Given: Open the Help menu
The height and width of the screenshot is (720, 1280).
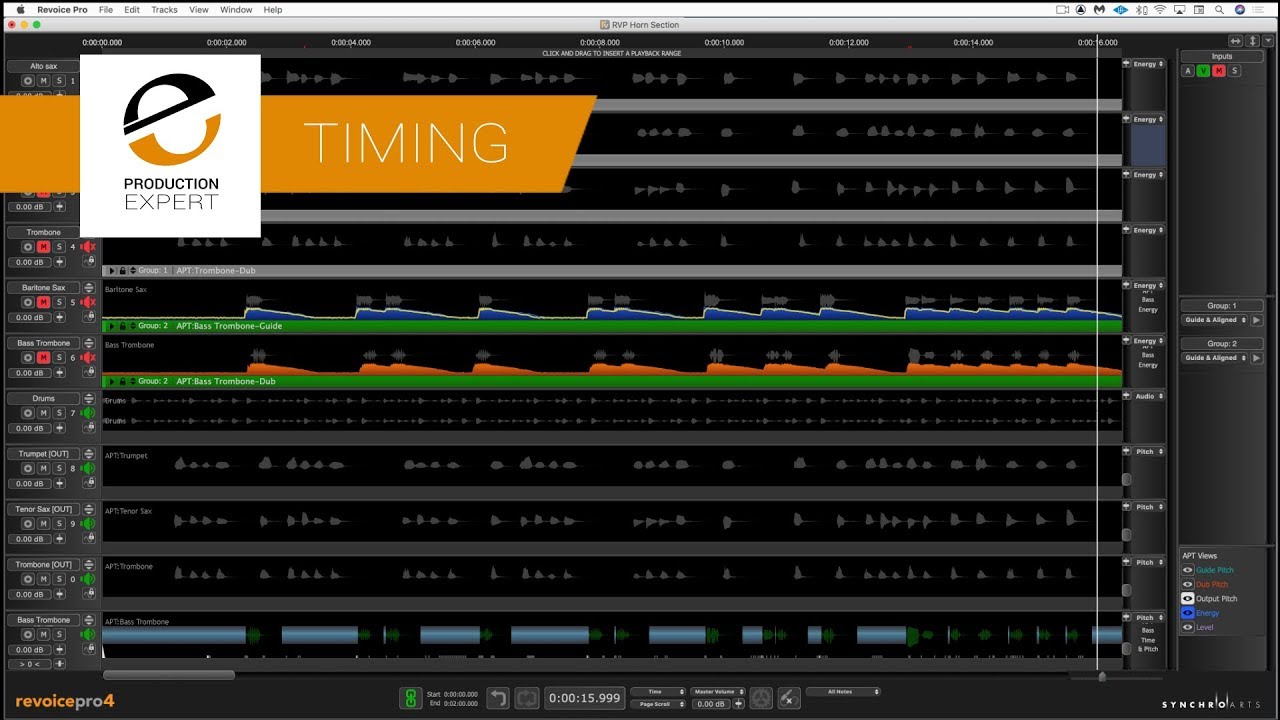Looking at the screenshot, I should tap(273, 9).
